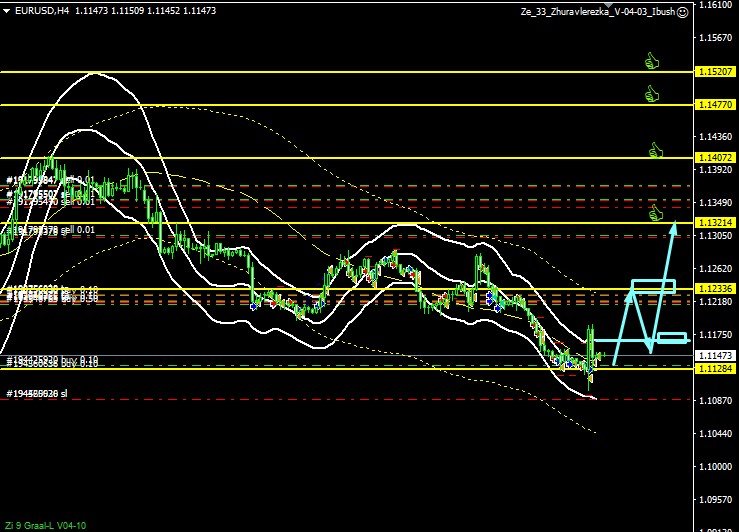Screen dimensions: 739x532
Task: Click the expert advisor smiley face icon
Action: (683, 12)
